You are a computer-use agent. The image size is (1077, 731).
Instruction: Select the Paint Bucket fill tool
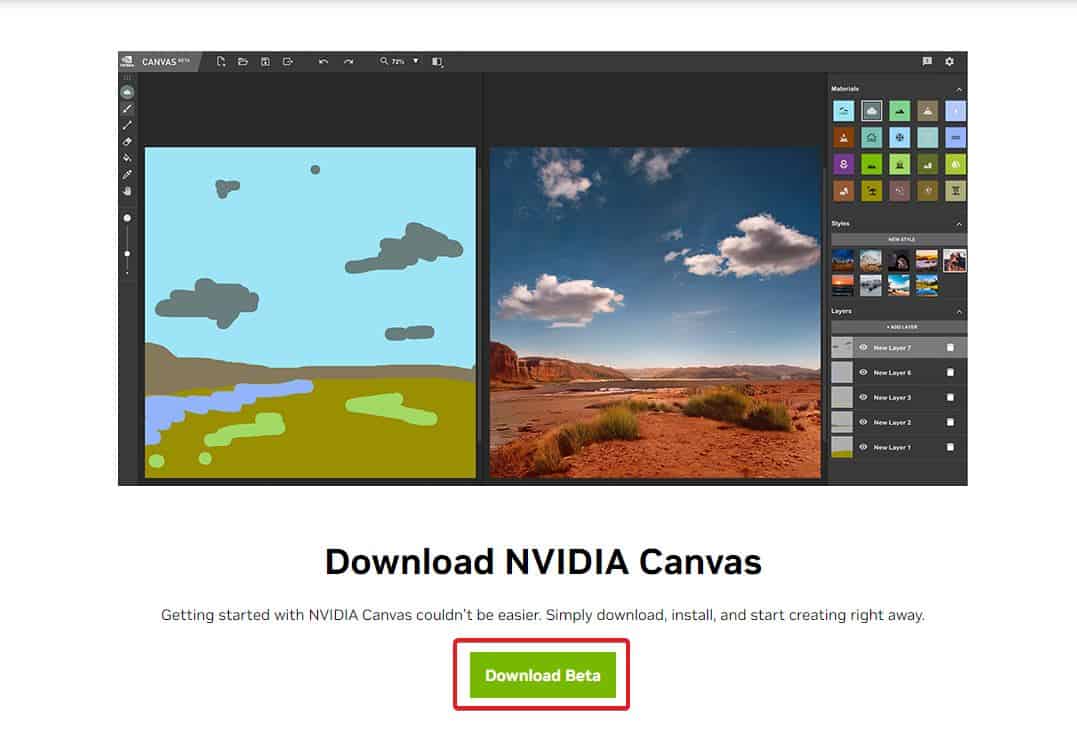pos(127,157)
